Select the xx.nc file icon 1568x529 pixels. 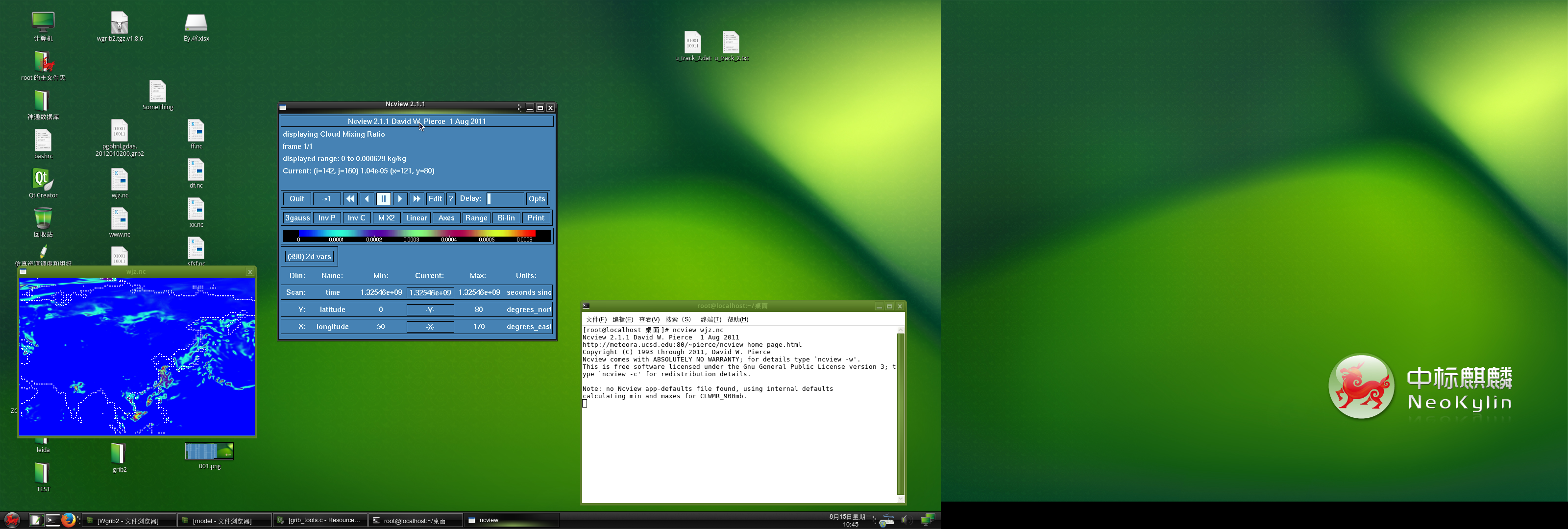[196, 213]
